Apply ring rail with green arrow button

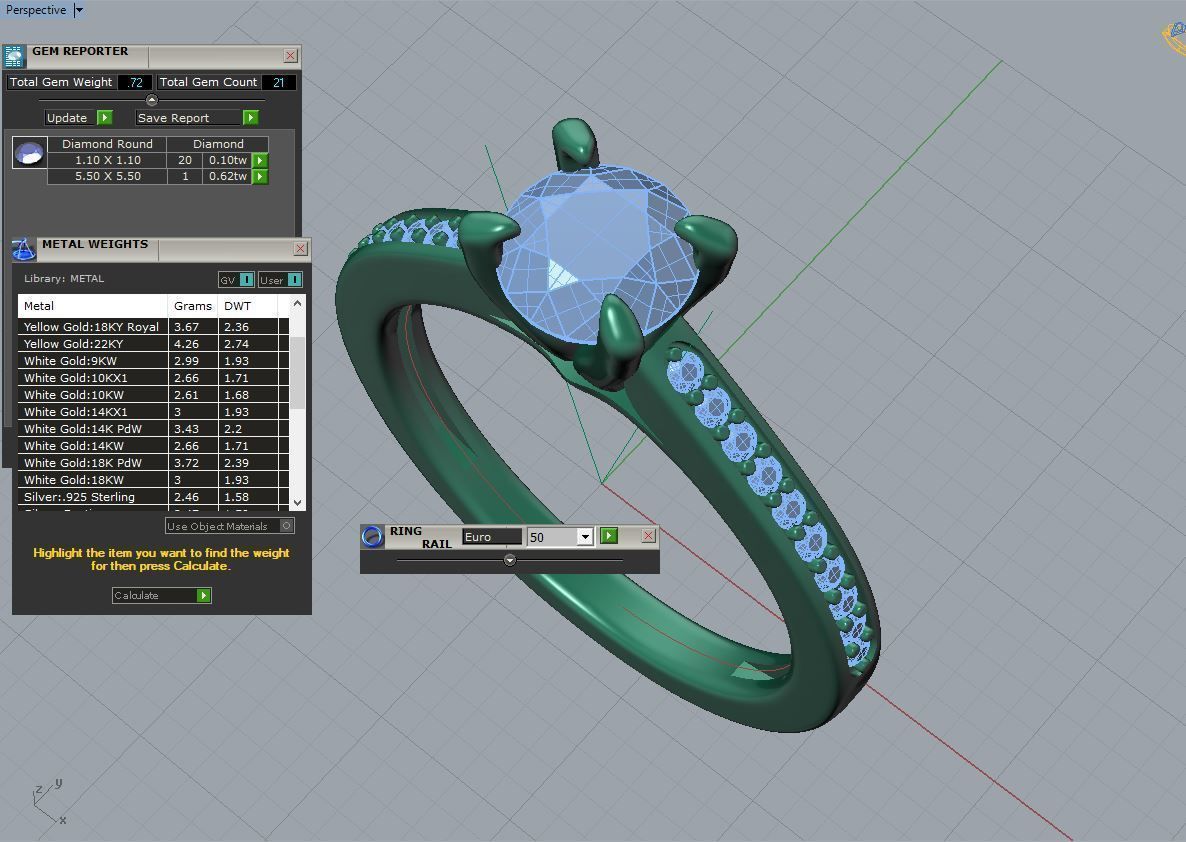point(609,536)
